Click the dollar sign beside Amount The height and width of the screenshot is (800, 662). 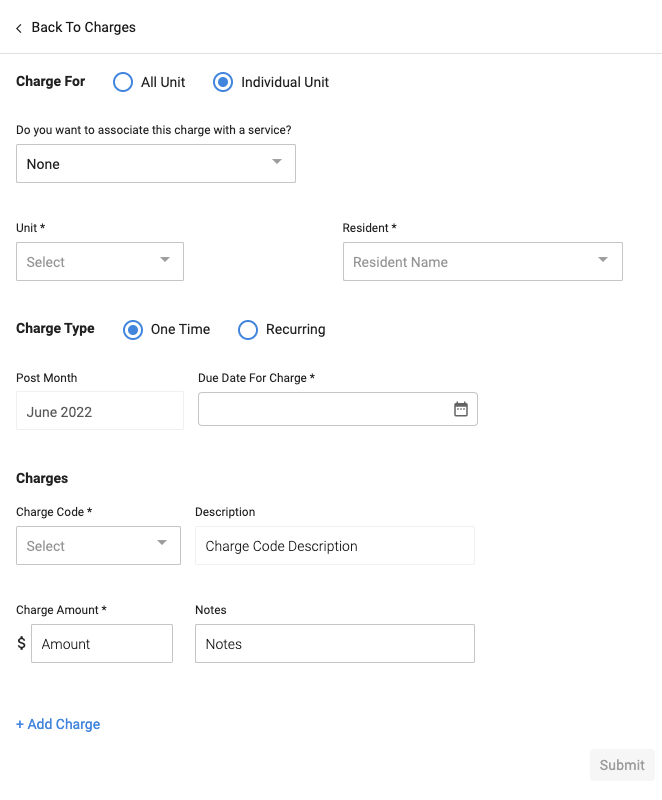[22, 644]
